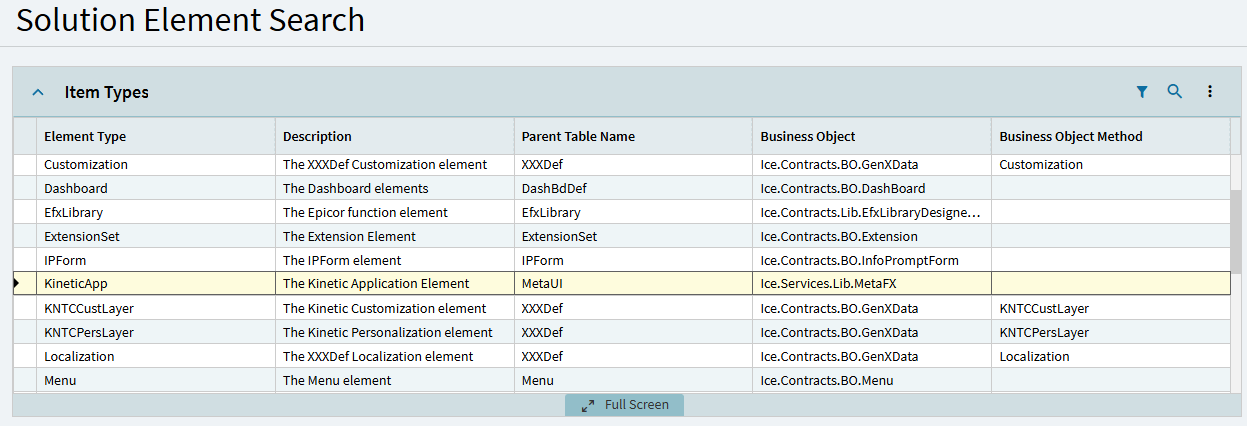Select the IPForm row selector box
The width and height of the screenshot is (1247, 426).
point(24,260)
